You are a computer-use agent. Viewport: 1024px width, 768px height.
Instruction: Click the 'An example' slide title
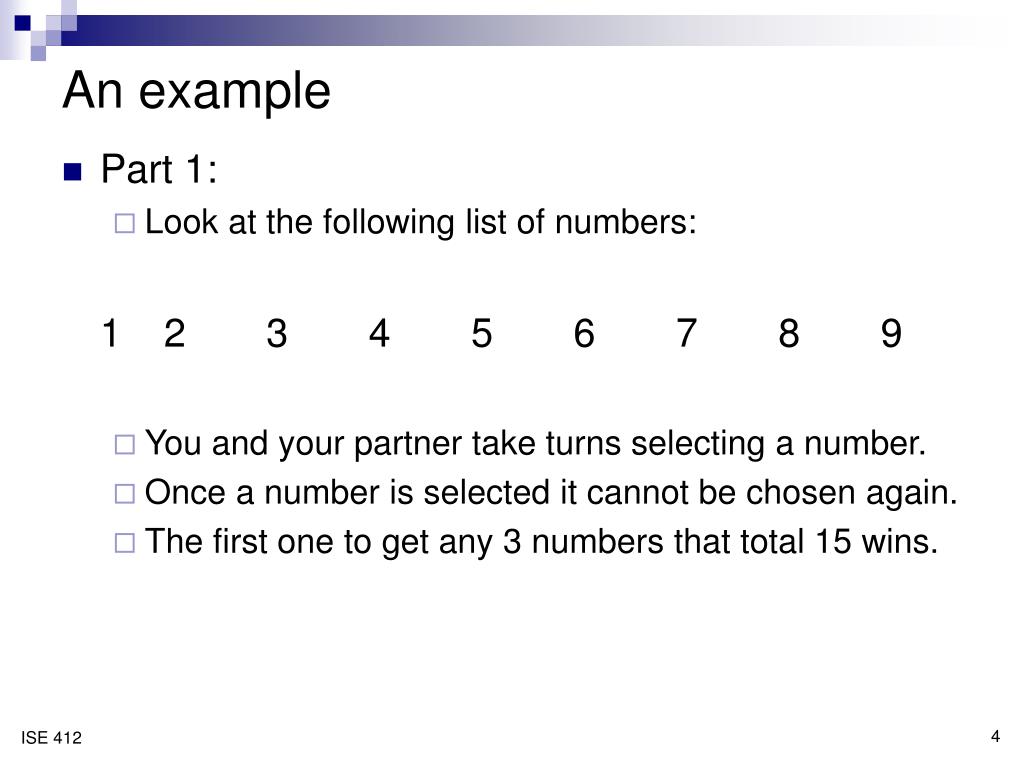197,91
